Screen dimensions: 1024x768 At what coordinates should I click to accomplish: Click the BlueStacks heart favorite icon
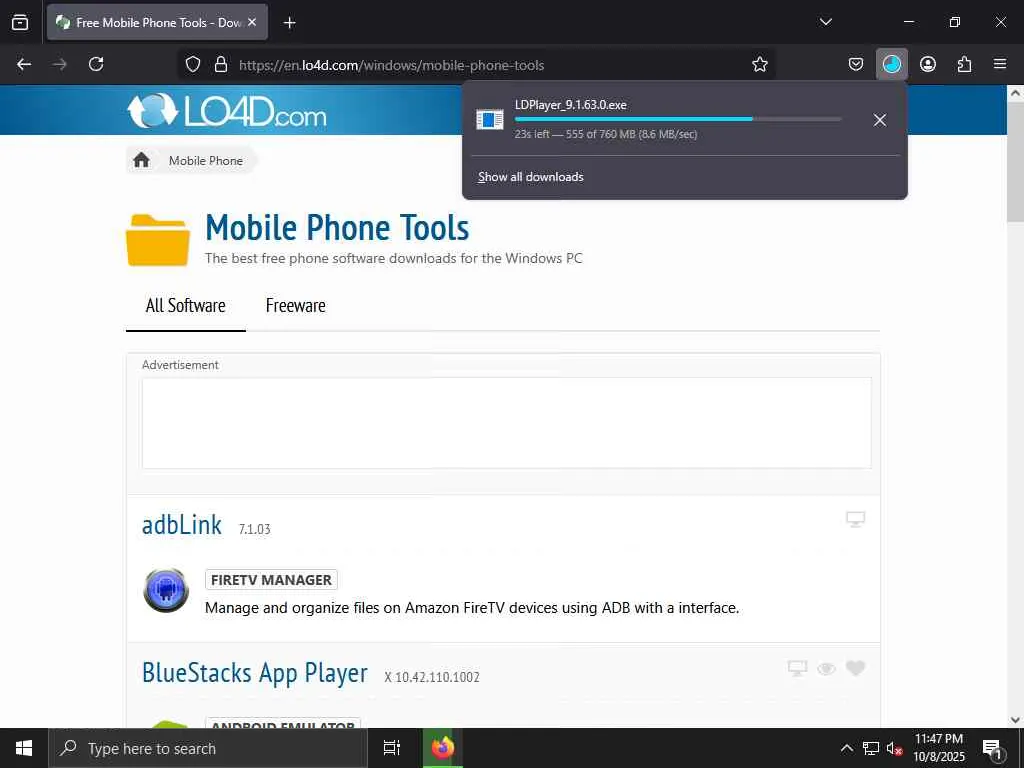[x=856, y=668]
